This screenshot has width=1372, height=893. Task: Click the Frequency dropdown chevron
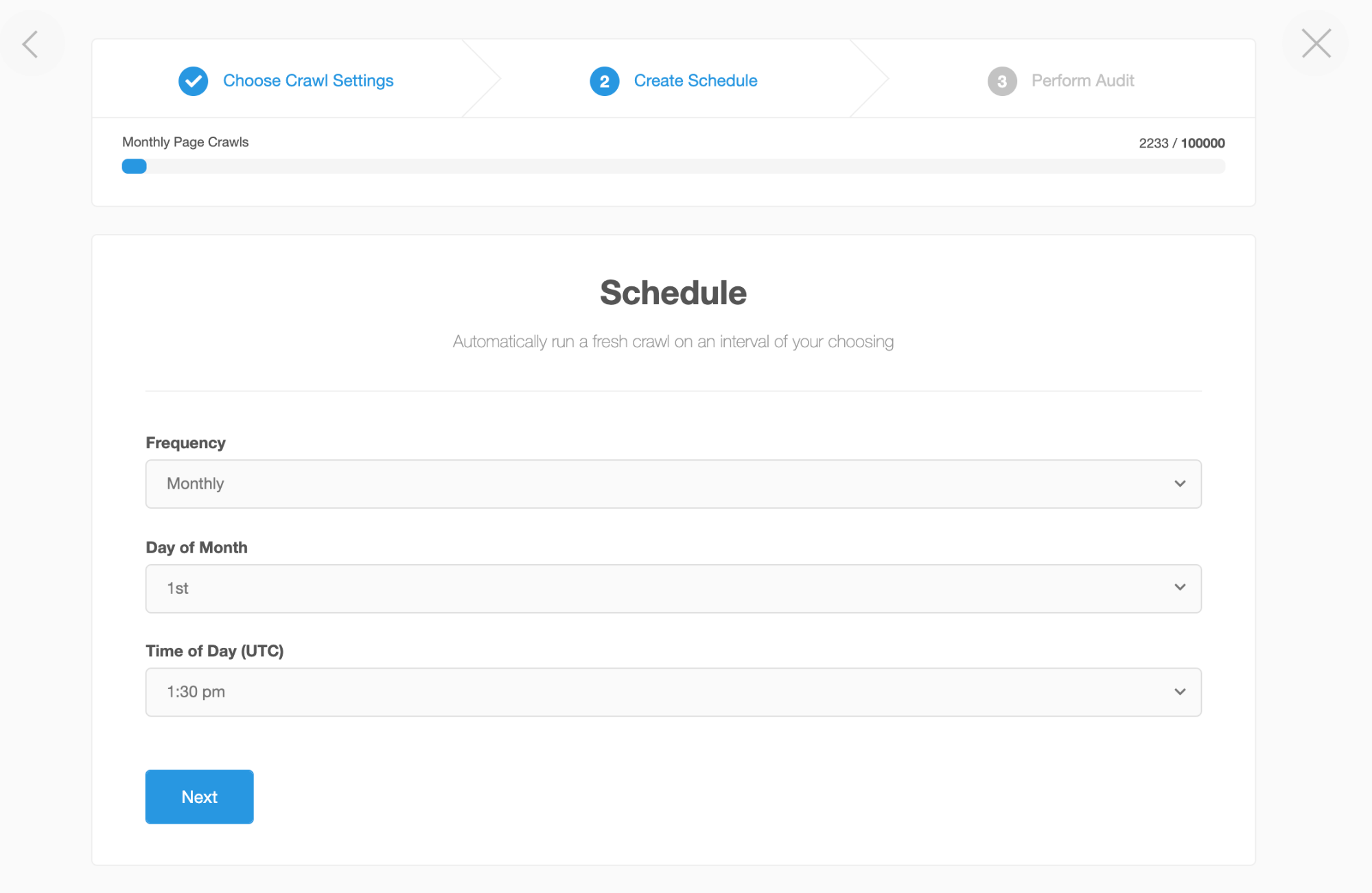pyautogui.click(x=1180, y=484)
